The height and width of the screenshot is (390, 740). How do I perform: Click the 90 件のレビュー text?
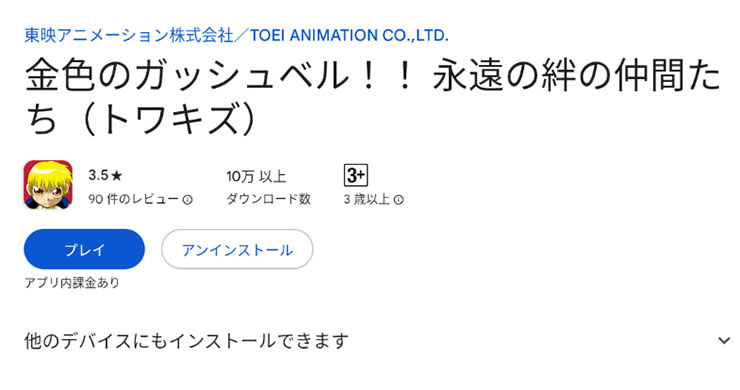coord(133,199)
